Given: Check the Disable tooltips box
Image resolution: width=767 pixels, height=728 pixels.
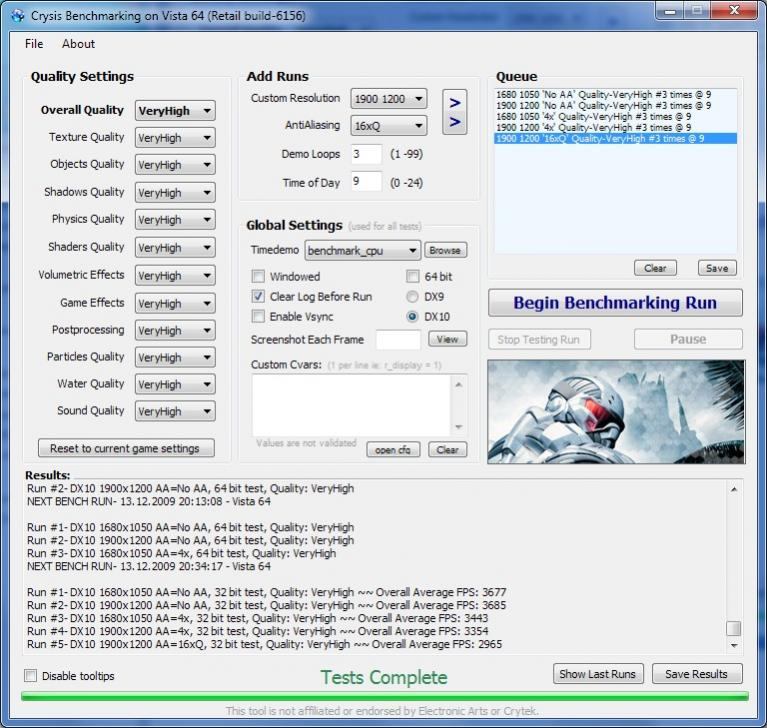Looking at the screenshot, I should pos(30,676).
